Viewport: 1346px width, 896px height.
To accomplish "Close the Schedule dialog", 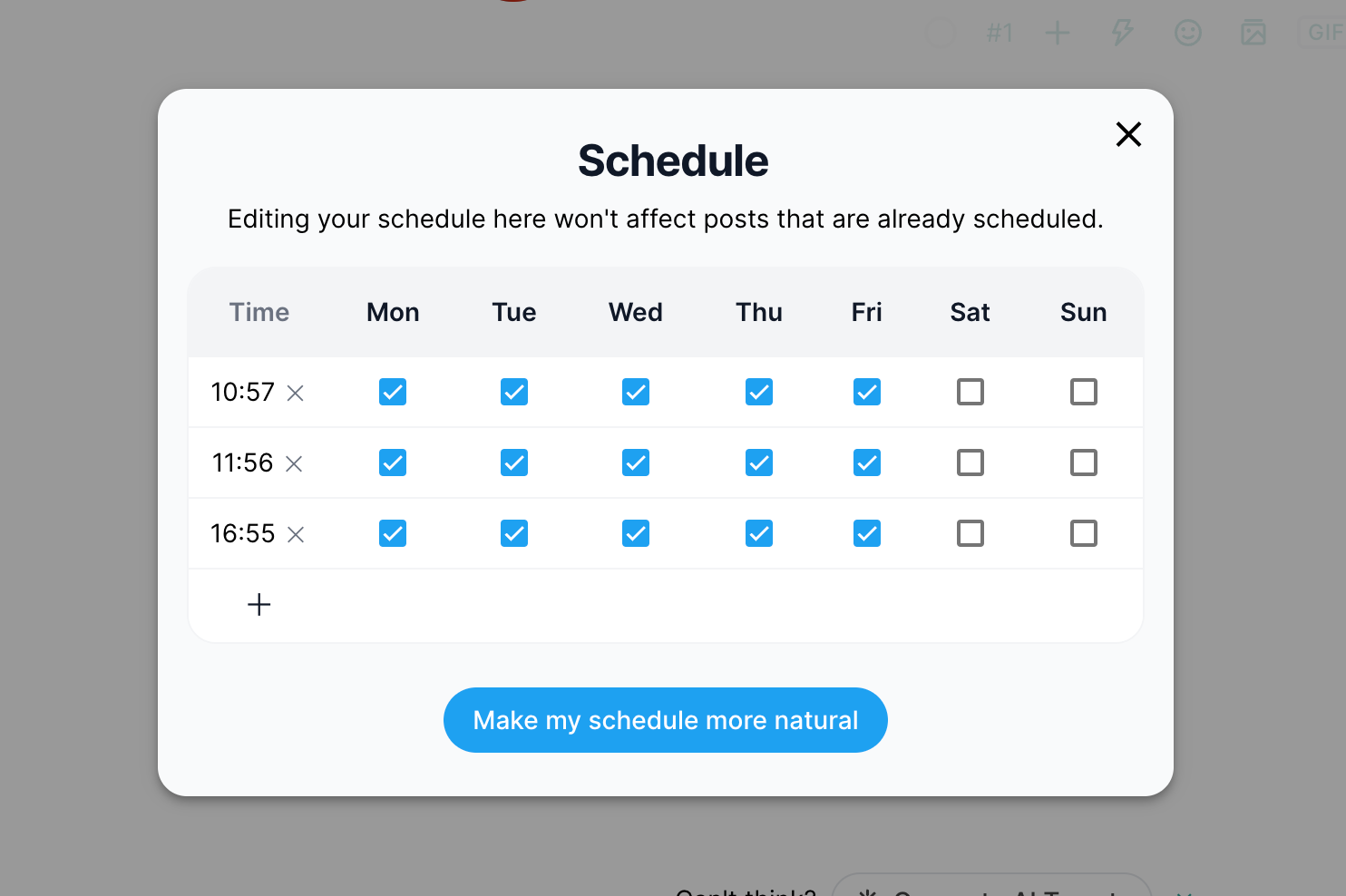I will click(1128, 134).
